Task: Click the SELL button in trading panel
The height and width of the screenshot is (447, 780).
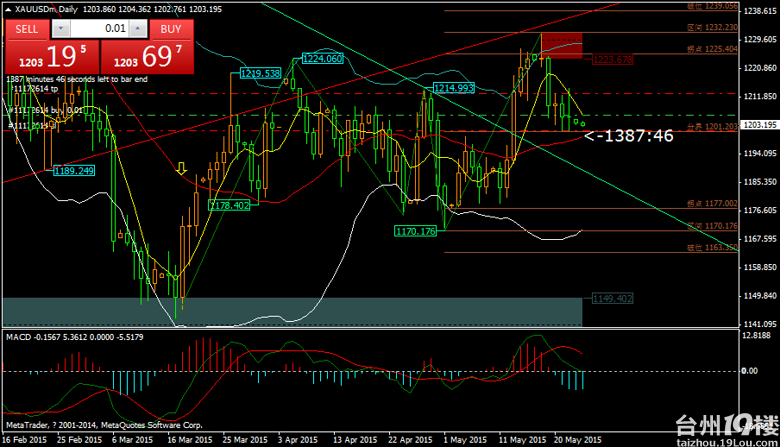Action: coord(26,29)
